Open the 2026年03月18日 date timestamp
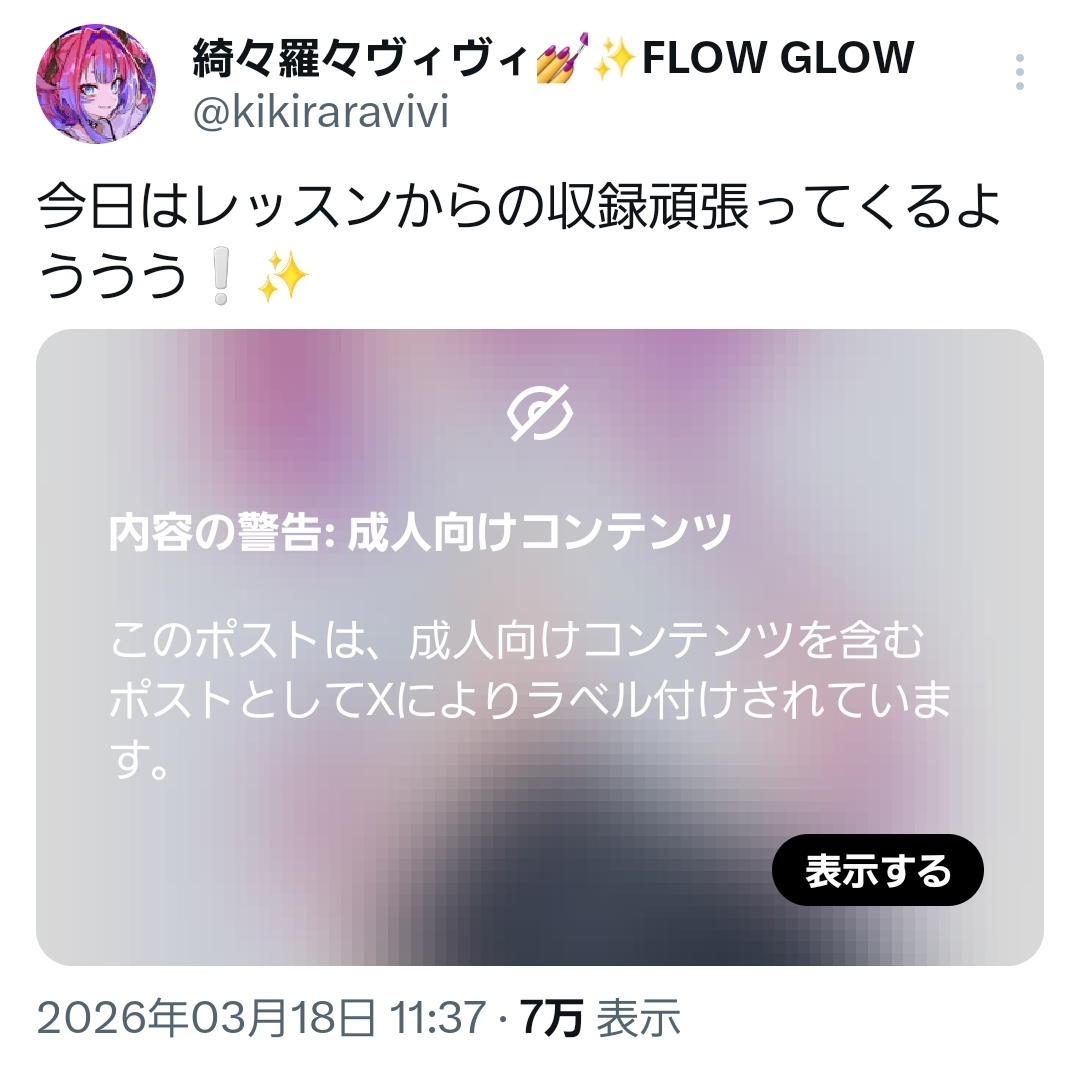 207,1018
